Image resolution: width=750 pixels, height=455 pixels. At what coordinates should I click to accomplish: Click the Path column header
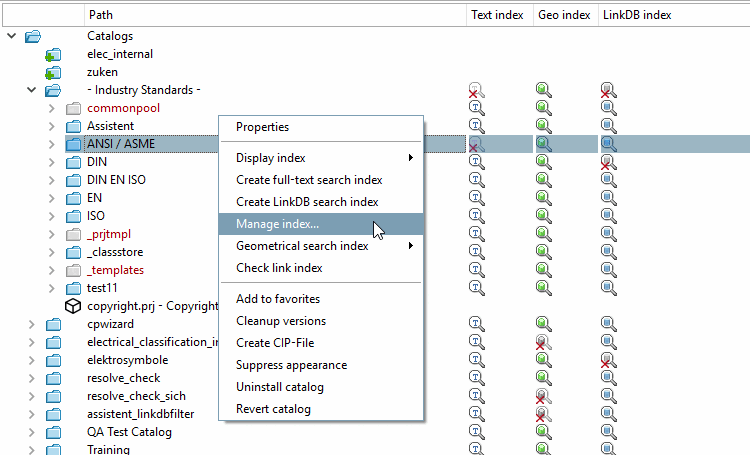click(101, 15)
